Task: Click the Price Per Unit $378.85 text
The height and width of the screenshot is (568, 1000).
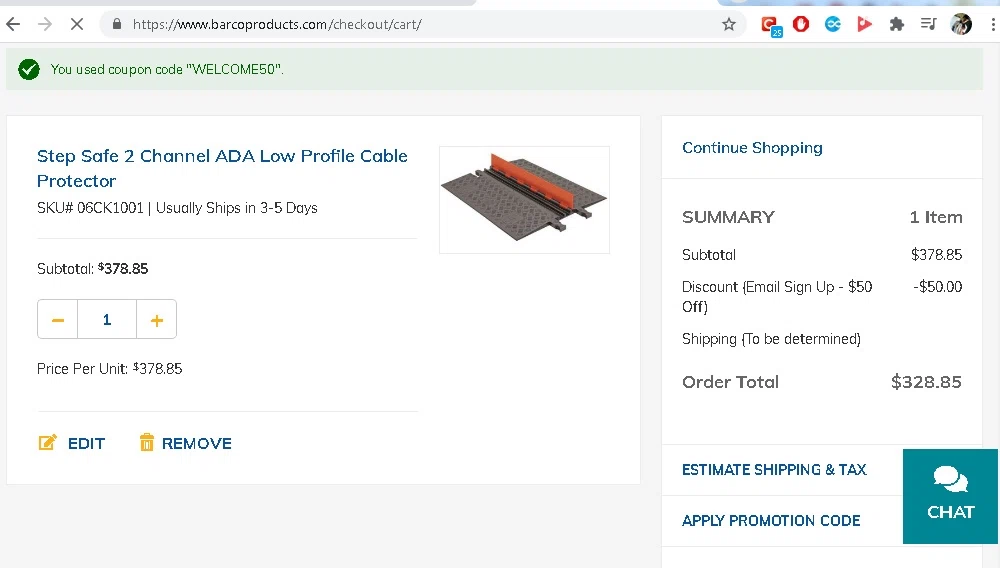Action: click(110, 368)
